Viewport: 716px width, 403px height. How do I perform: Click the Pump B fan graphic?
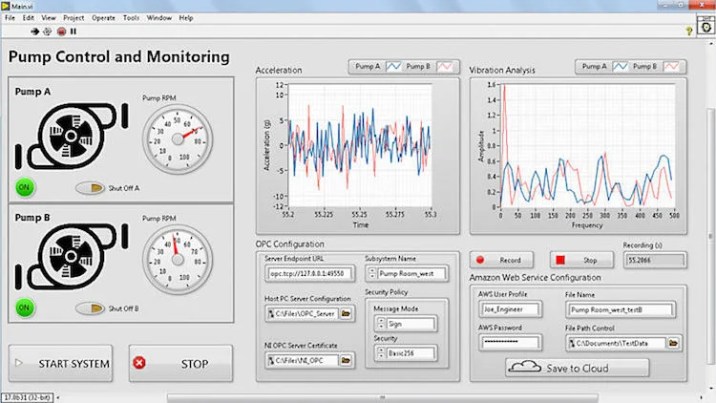(x=71, y=256)
